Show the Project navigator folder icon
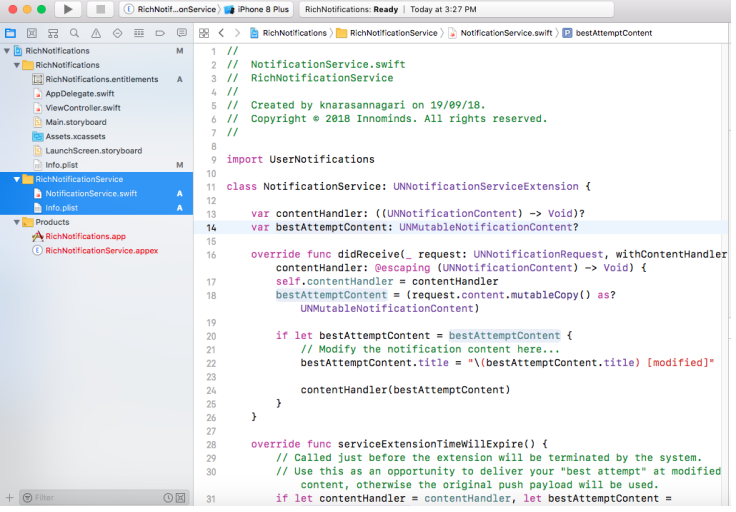Screen dimensions: 736x512 [x=10, y=33]
